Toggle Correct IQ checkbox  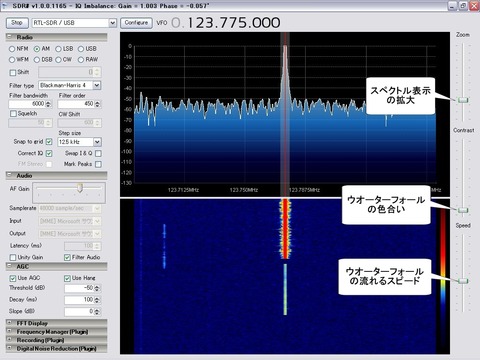[x=49, y=153]
